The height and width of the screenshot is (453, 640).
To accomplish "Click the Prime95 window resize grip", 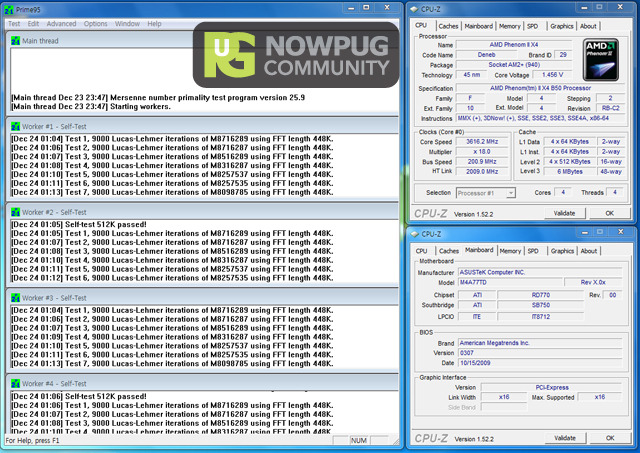I will click(396, 441).
